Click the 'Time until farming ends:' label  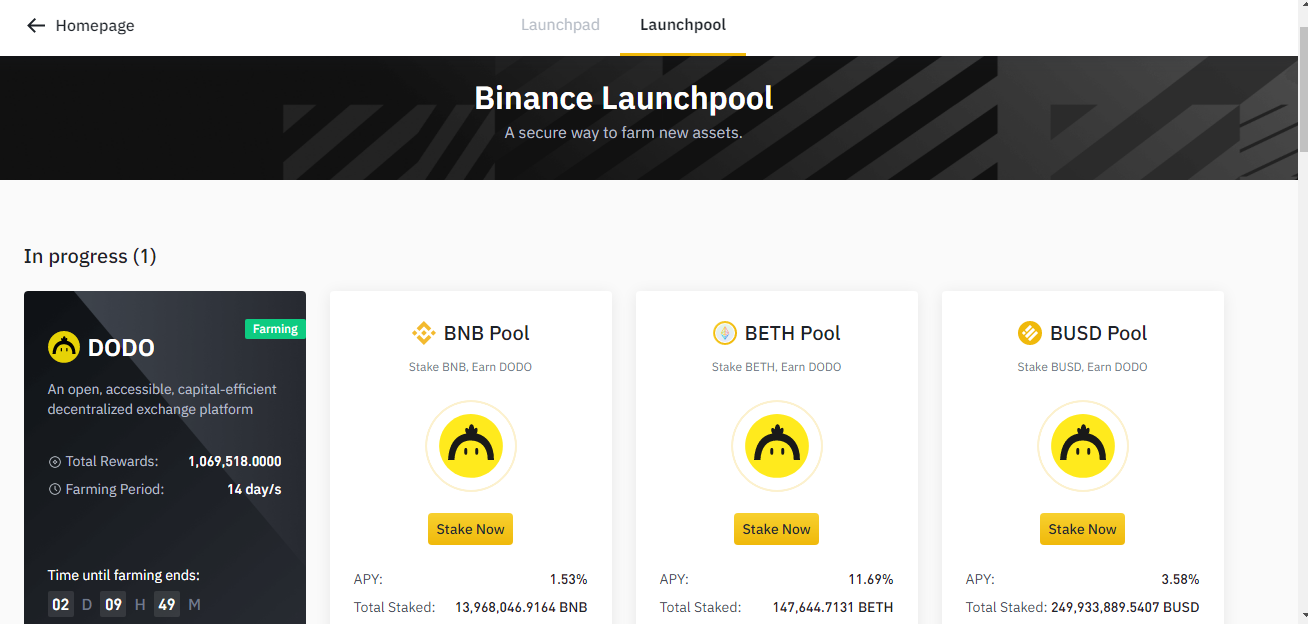tap(124, 575)
